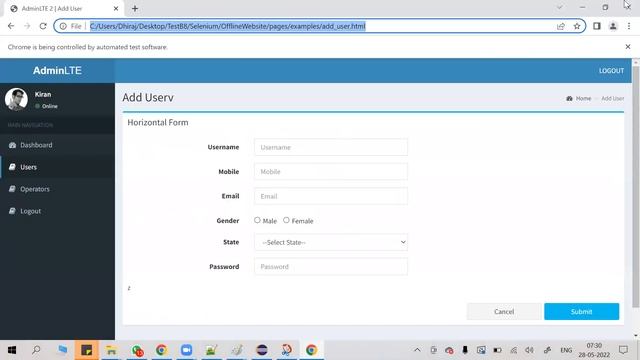Image resolution: width=640 pixels, height=360 pixels.
Task: Dismiss the automated test software infobar
Action: pos(628,47)
